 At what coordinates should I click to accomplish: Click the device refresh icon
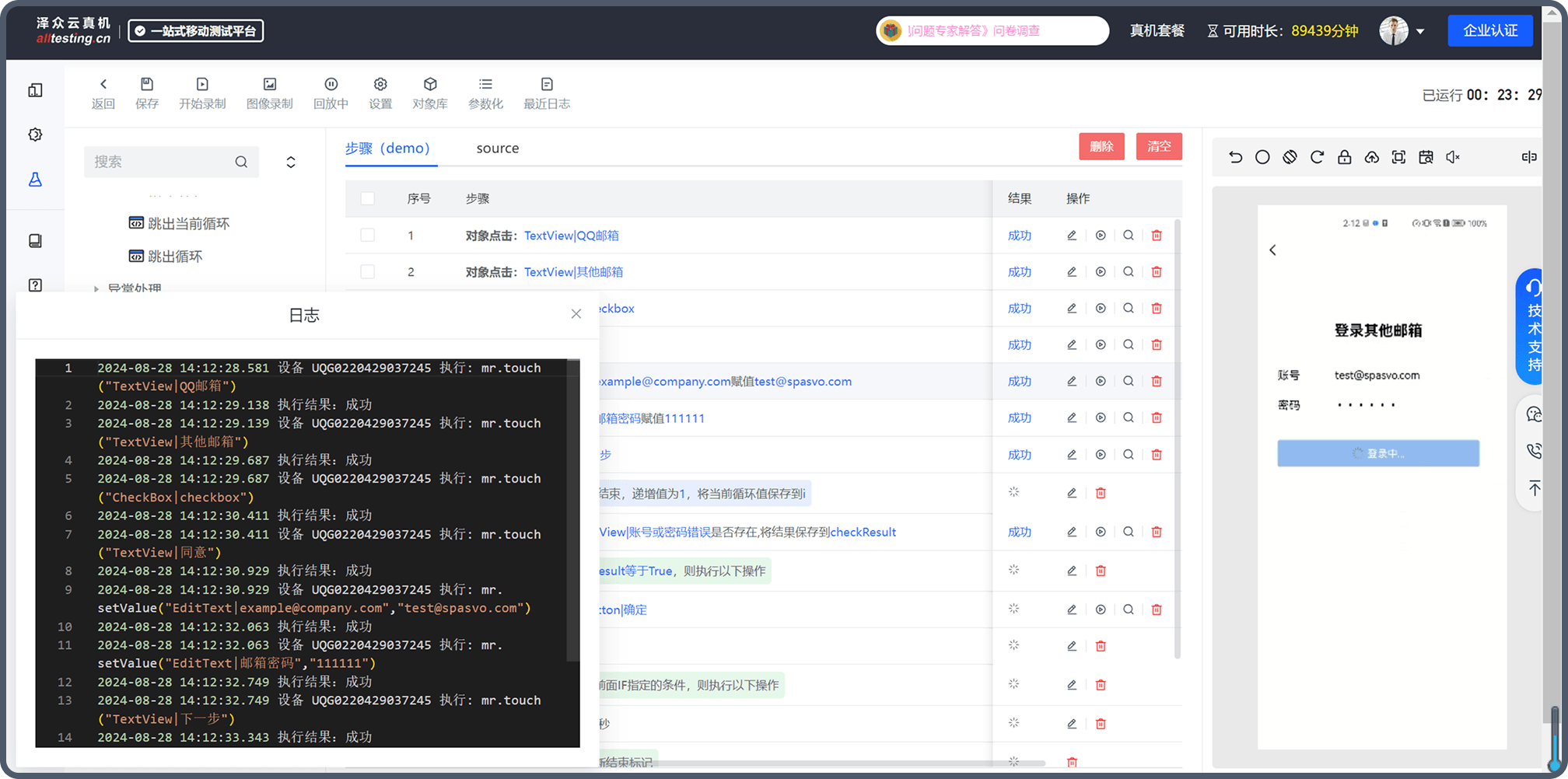[x=1317, y=157]
